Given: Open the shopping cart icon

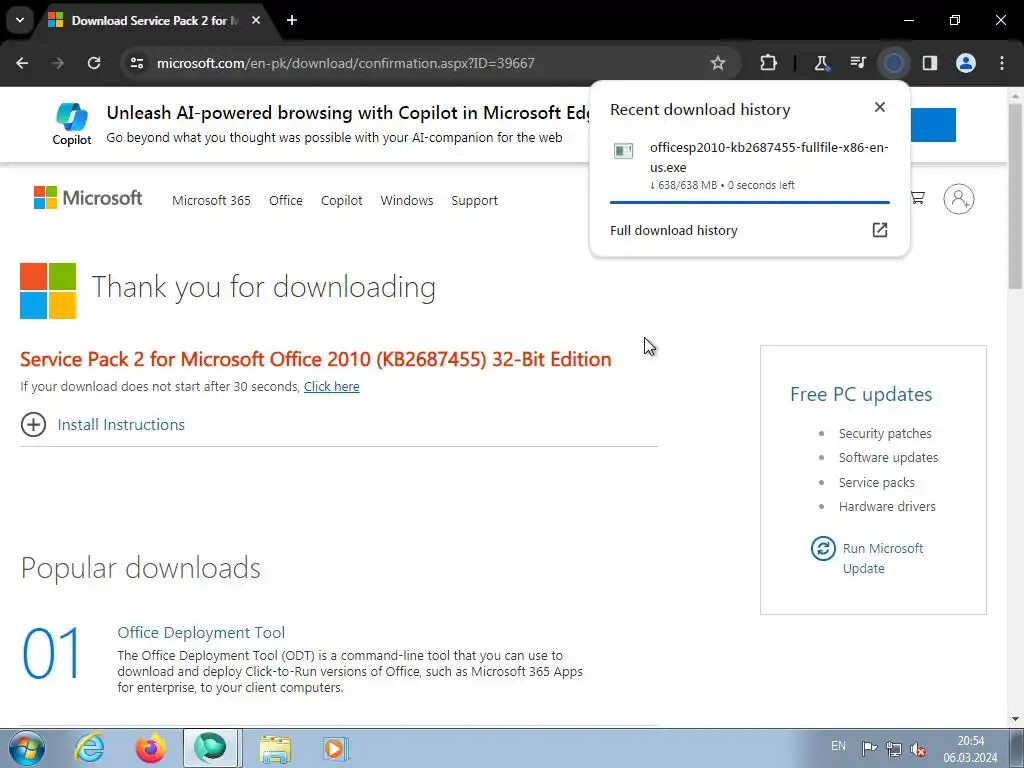Looking at the screenshot, I should coord(918,198).
